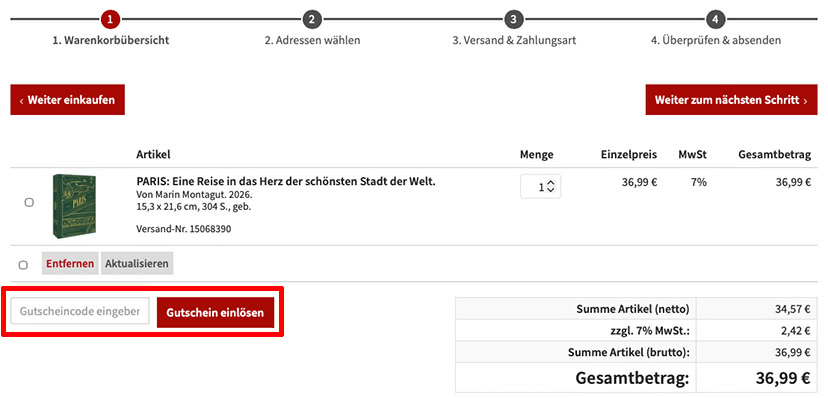Adjust quantity with the Menge stepper arrows
Viewport: 828px width, 398px height.
[x=551, y=187]
